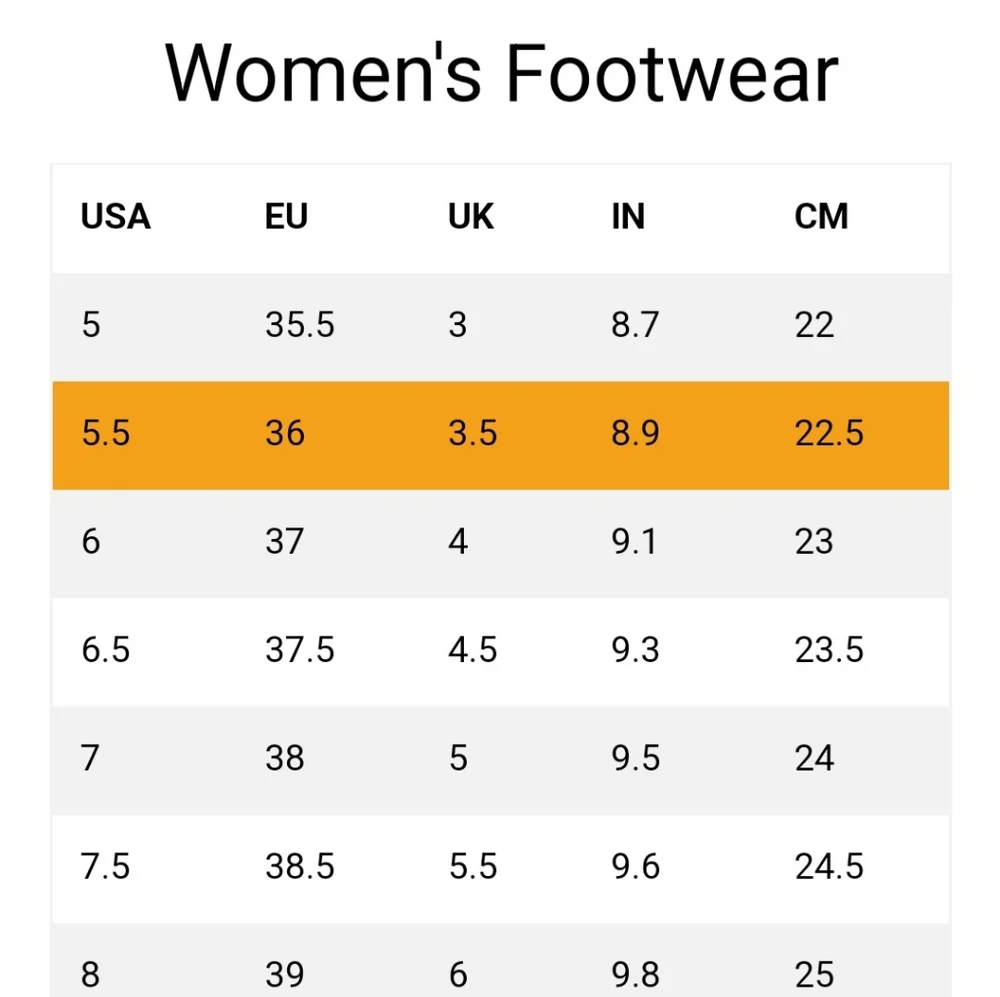Choose USA size 6 row
This screenshot has height=997, width=1000.
tap(501, 543)
